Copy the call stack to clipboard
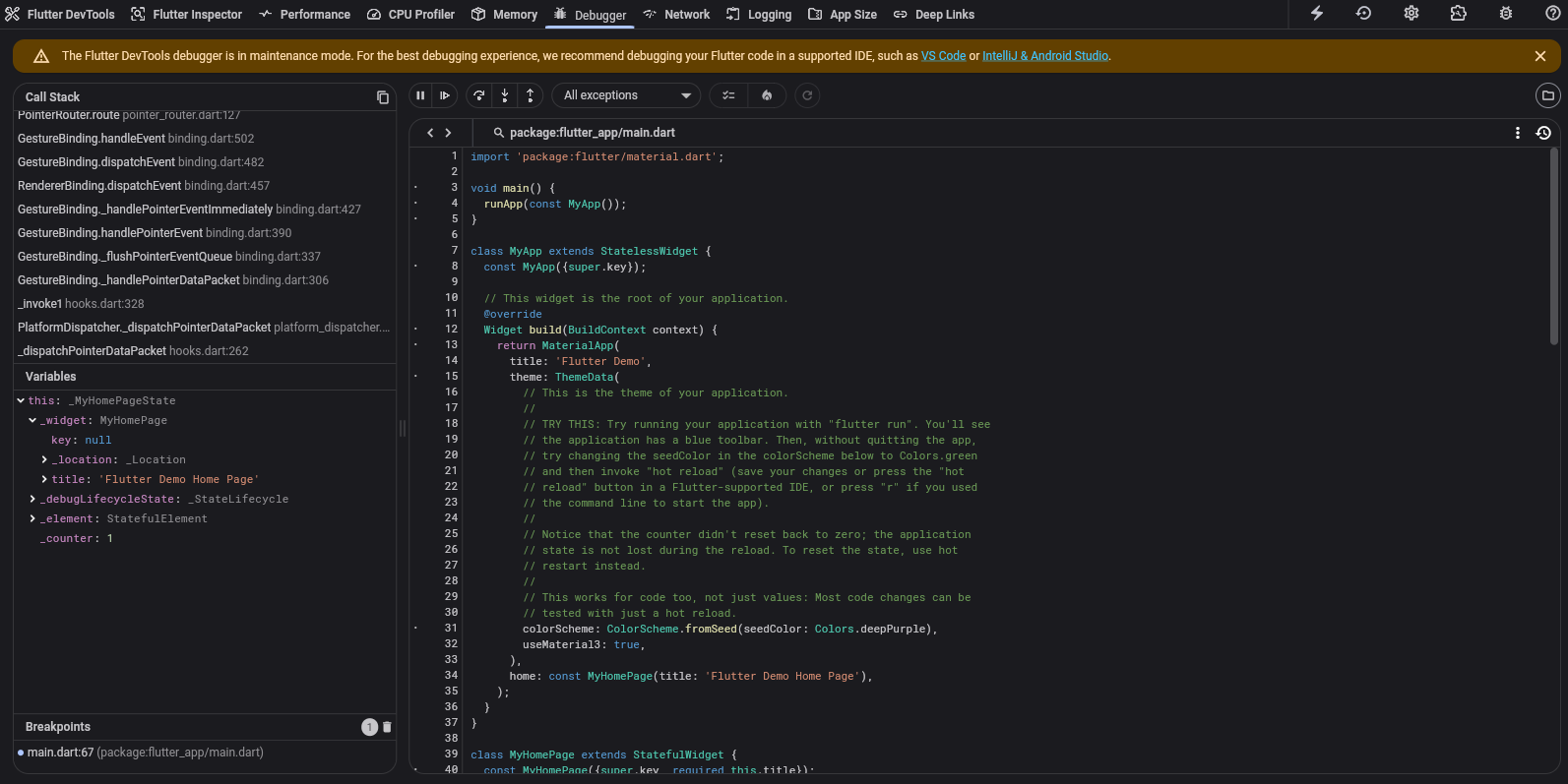Viewport: 1568px width, 784px height. [x=383, y=97]
